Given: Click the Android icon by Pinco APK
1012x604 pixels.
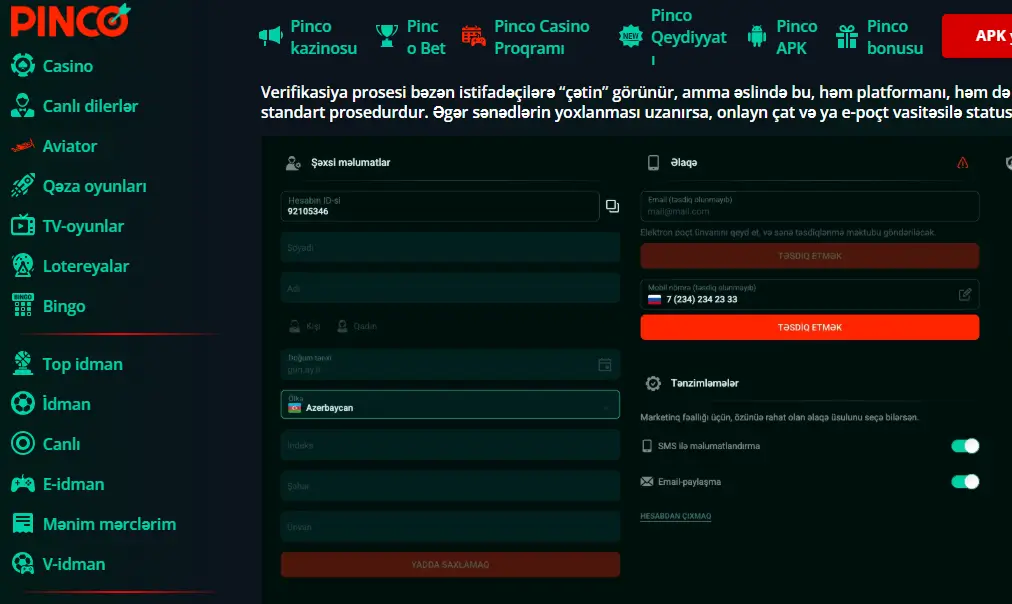Looking at the screenshot, I should point(756,36).
